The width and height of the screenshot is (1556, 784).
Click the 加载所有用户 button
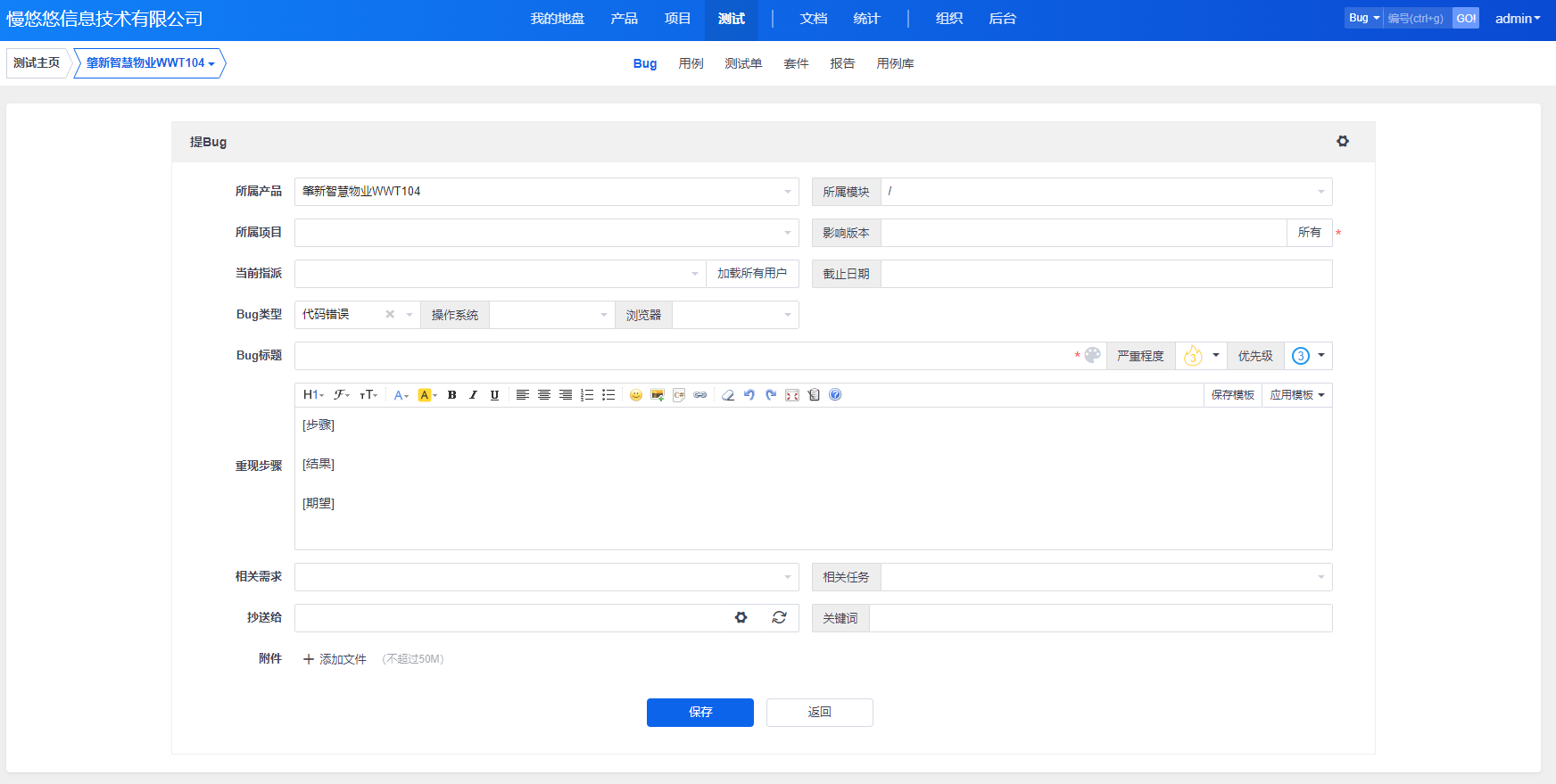point(751,274)
